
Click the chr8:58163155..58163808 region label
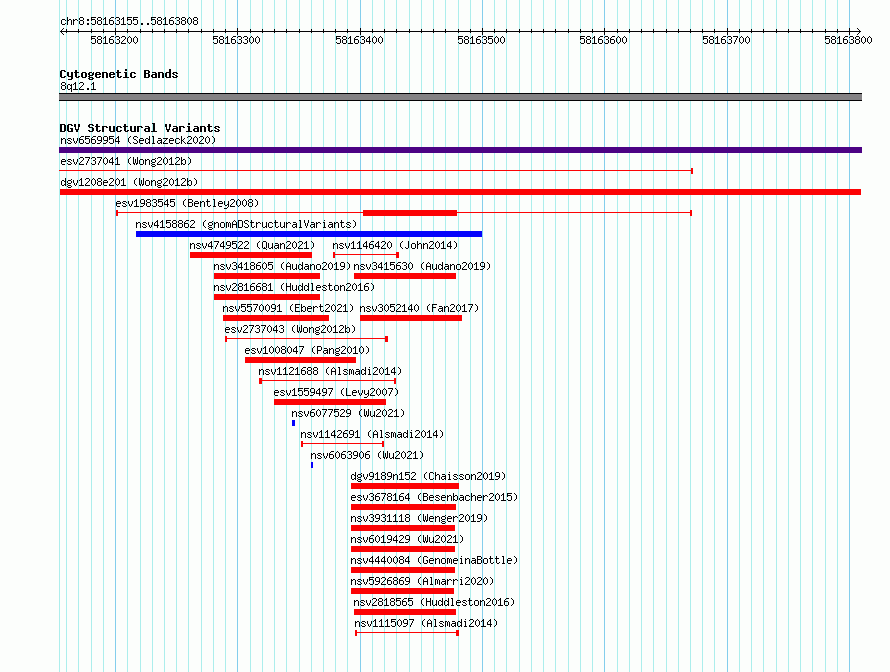click(129, 21)
